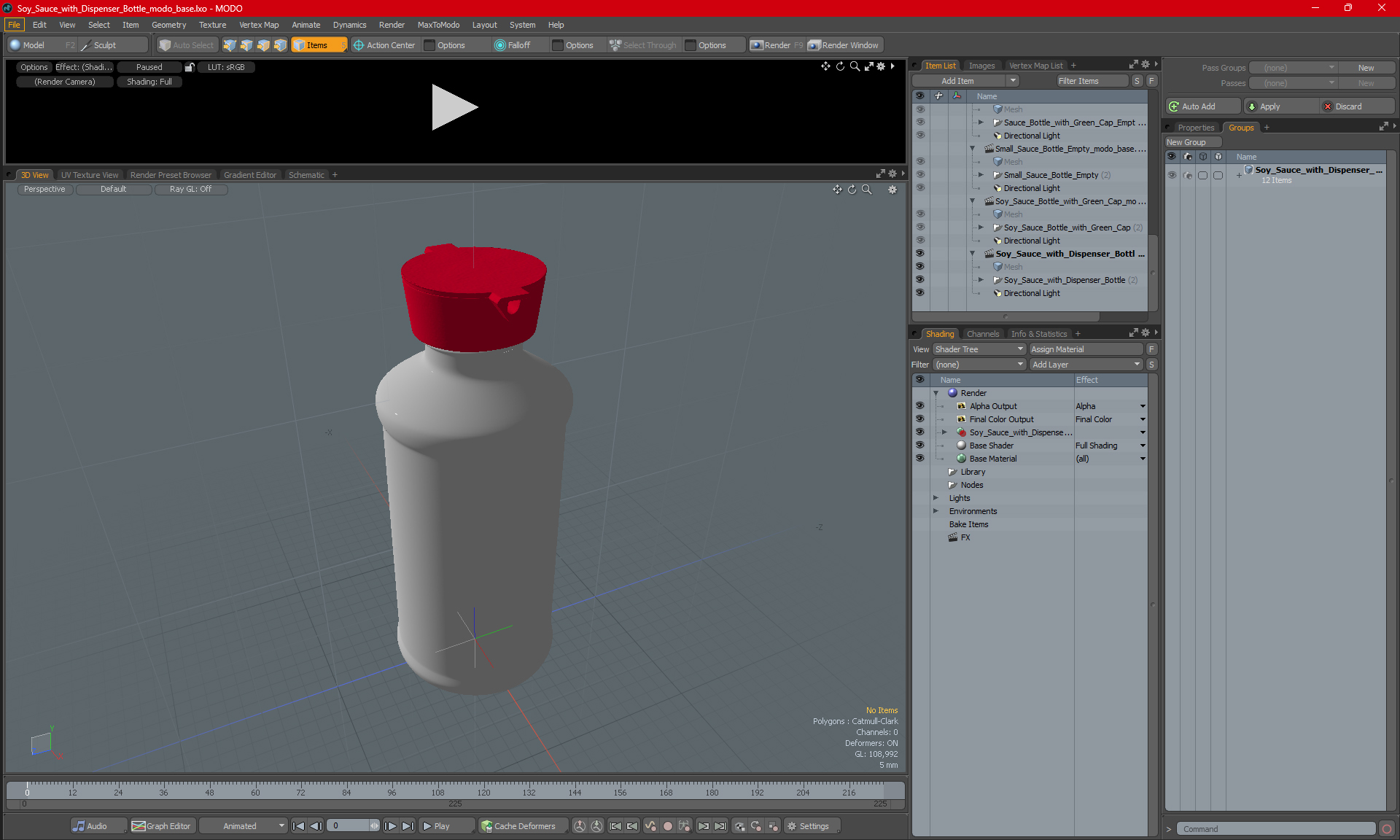Open the Dynamics menu
The height and width of the screenshot is (840, 1400).
349,25
